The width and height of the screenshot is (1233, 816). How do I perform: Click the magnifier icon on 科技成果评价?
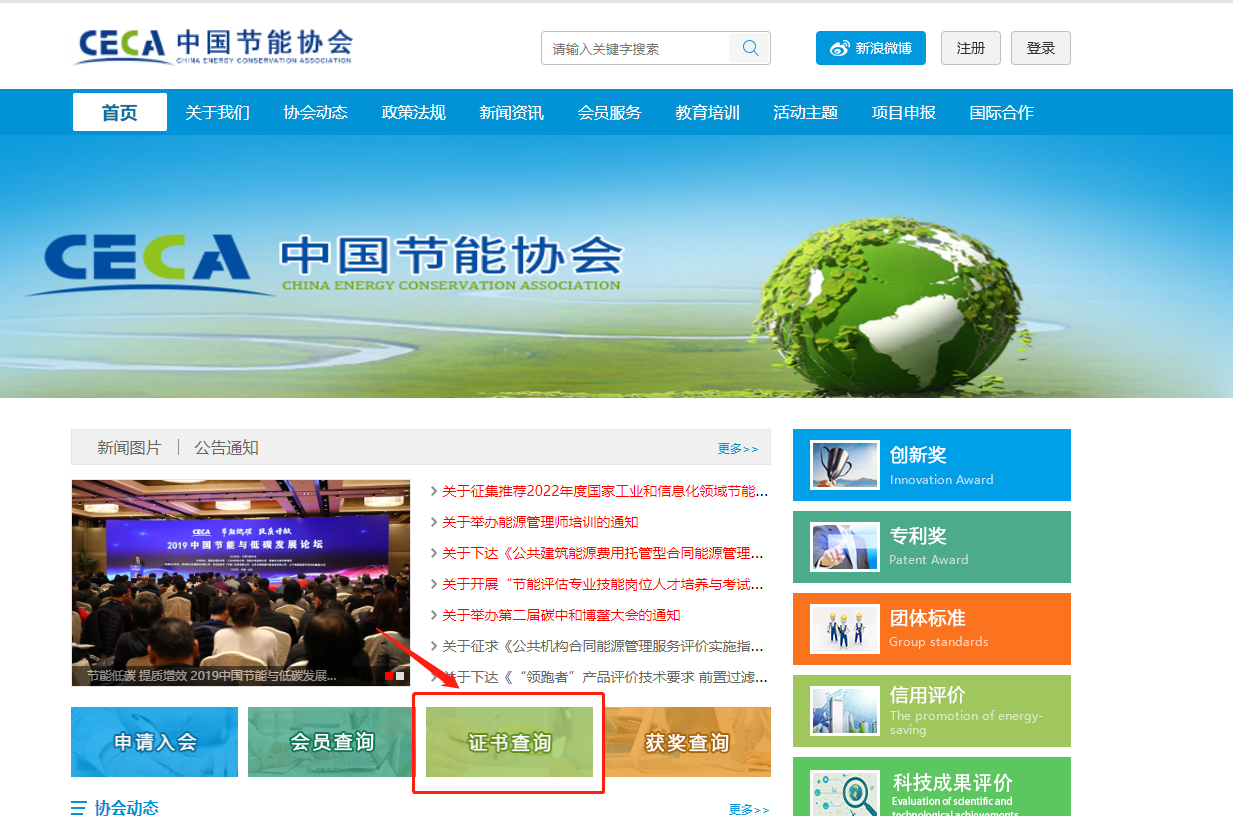[845, 793]
